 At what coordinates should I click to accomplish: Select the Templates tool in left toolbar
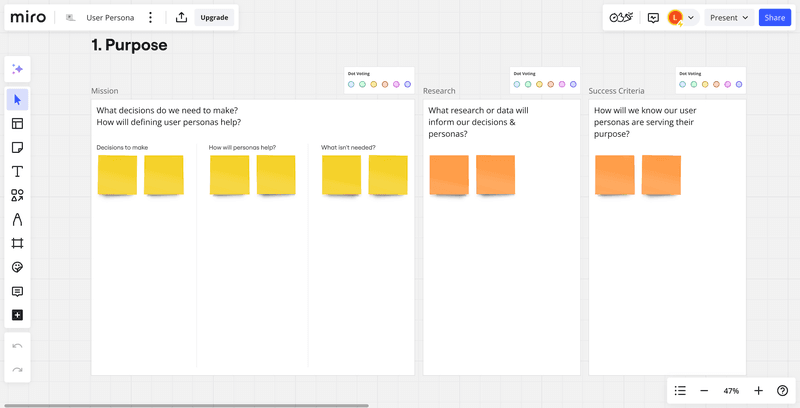pos(17,124)
